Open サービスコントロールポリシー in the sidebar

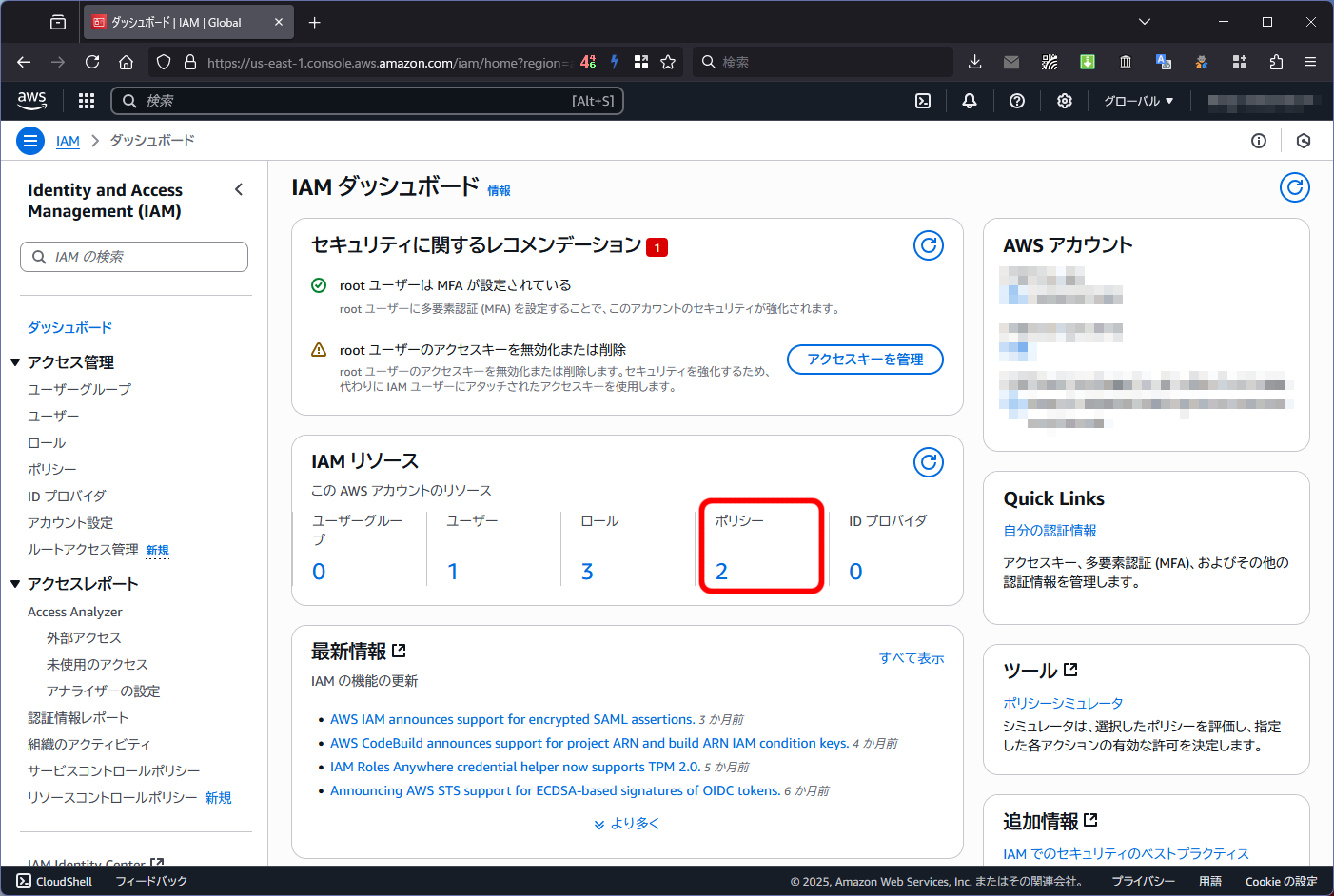point(114,770)
